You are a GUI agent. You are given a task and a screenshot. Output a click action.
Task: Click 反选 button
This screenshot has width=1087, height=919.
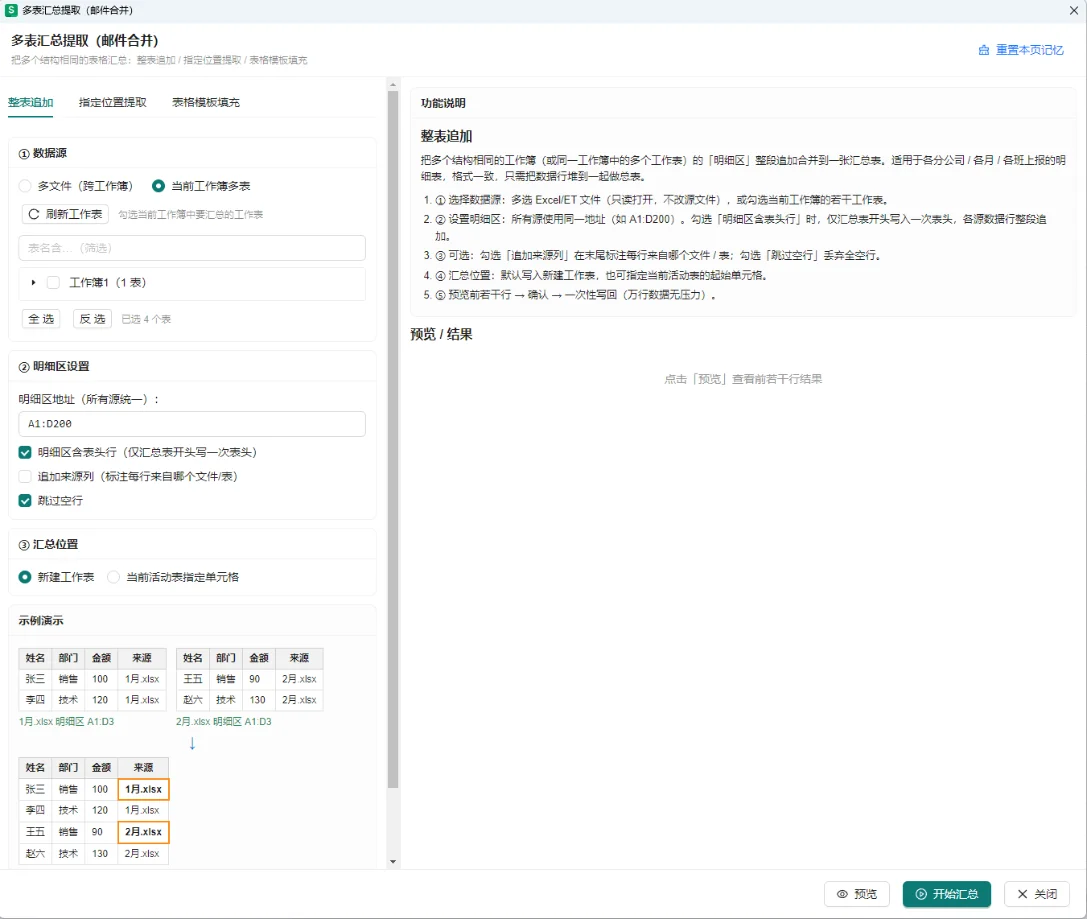[x=92, y=319]
